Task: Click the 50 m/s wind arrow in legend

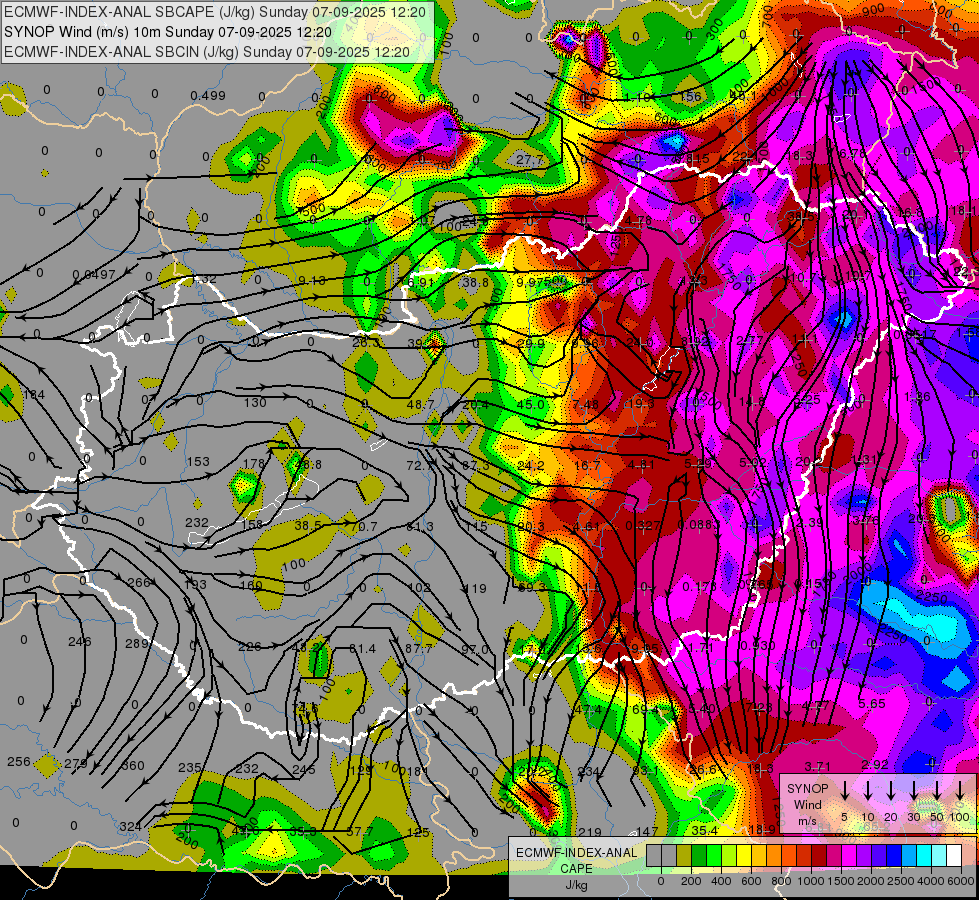Action: (x=937, y=791)
